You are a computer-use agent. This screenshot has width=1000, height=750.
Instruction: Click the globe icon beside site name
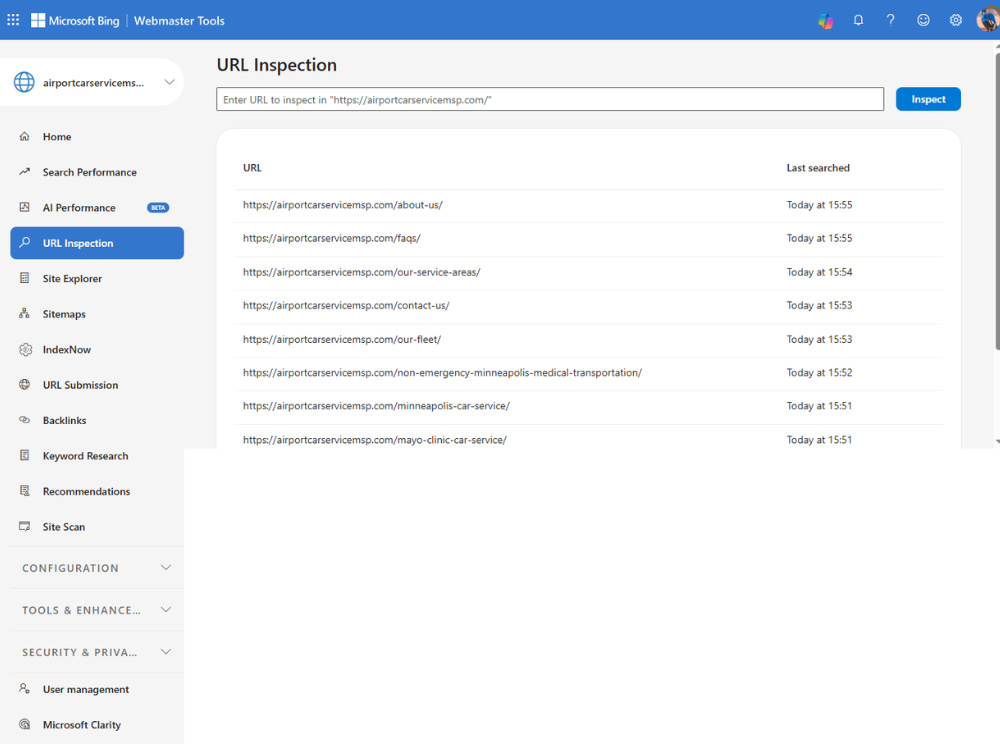click(x=24, y=82)
